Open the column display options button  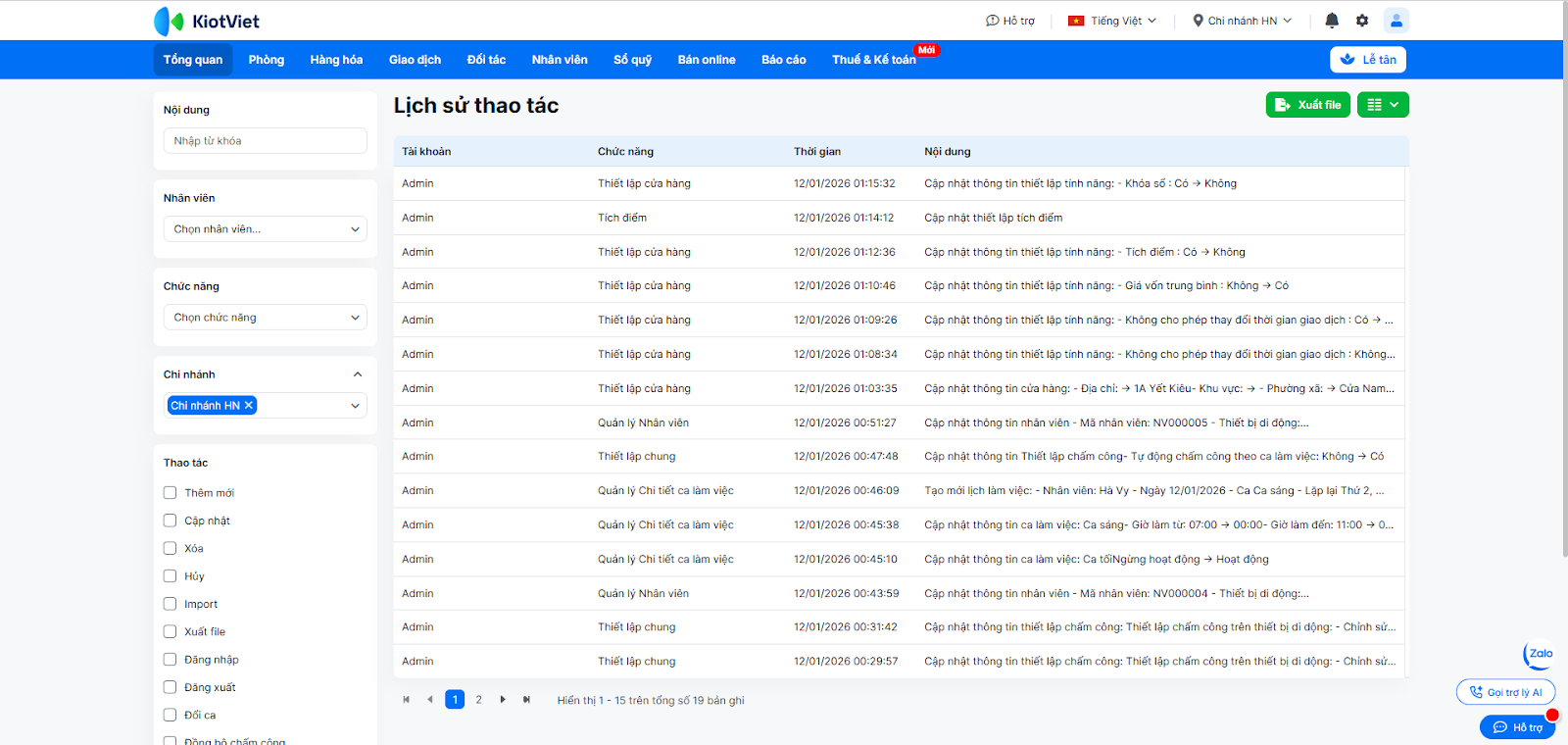(1383, 105)
